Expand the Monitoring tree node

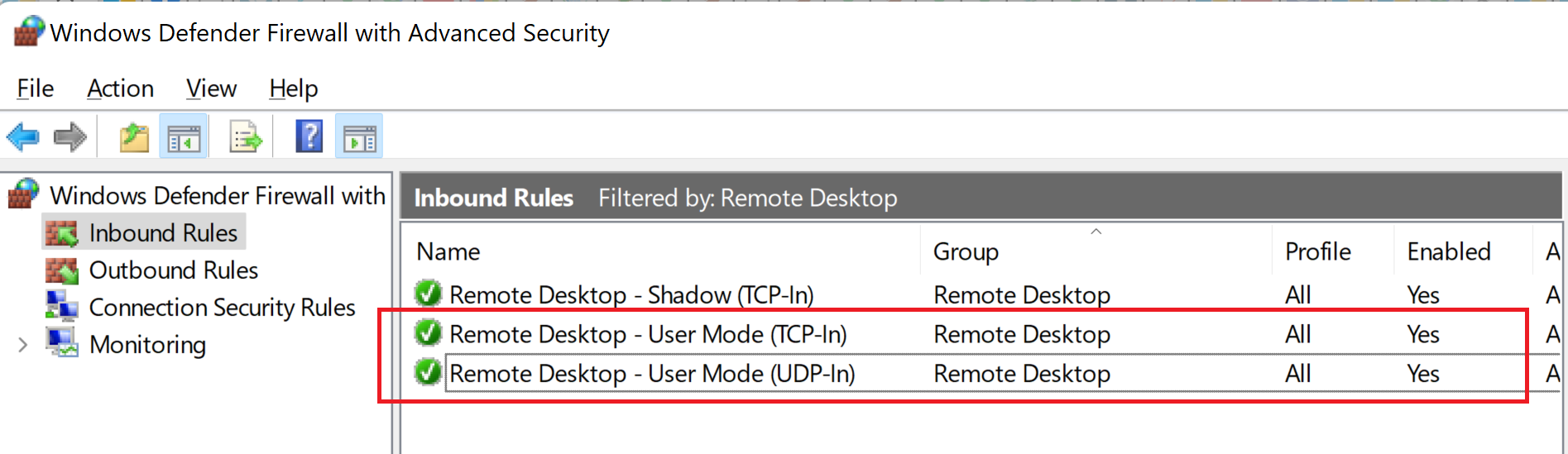pyautogui.click(x=23, y=345)
